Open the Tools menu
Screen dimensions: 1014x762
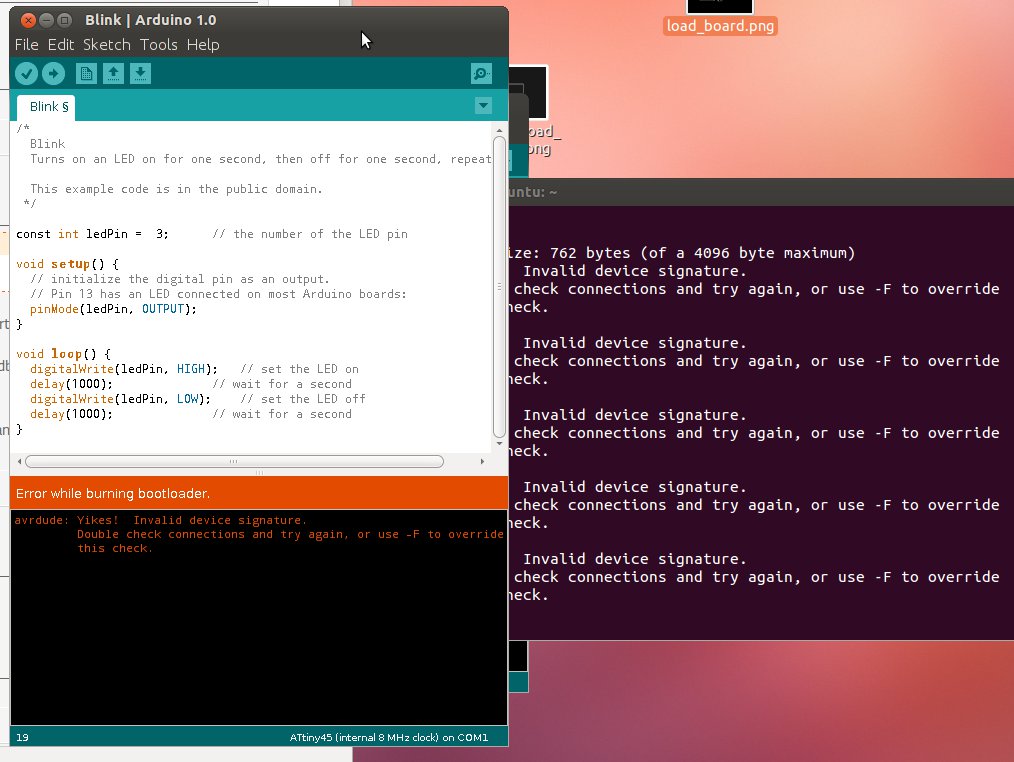[x=158, y=45]
